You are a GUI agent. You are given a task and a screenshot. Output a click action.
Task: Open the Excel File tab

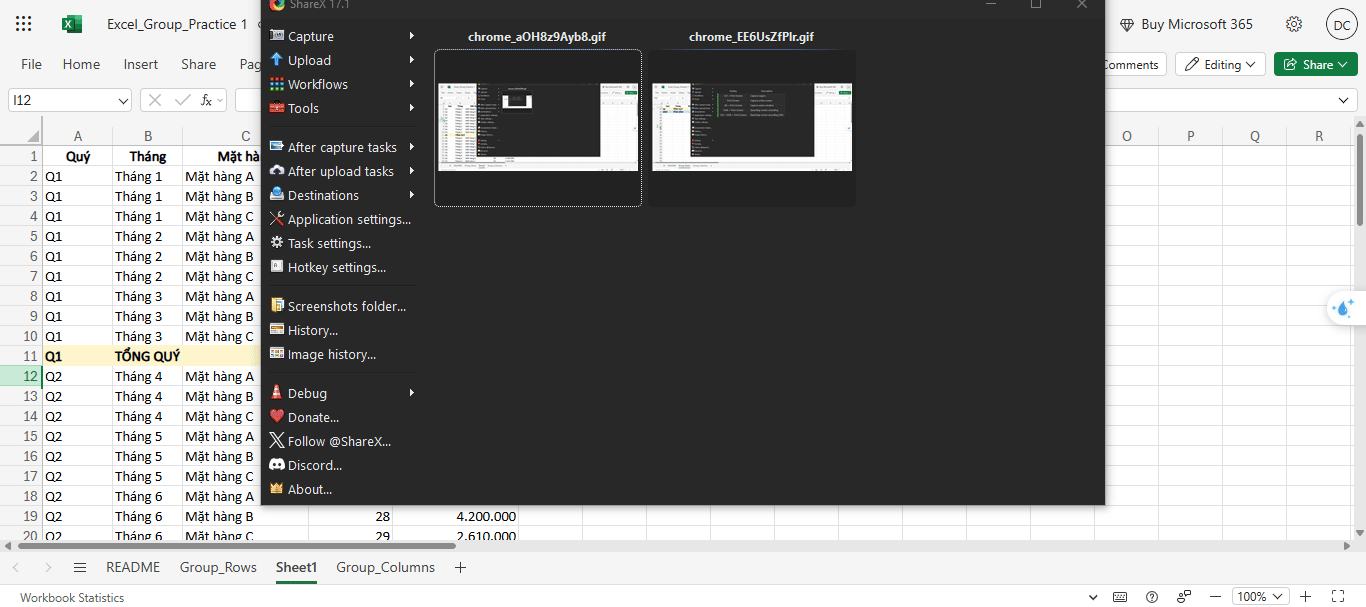click(x=32, y=64)
